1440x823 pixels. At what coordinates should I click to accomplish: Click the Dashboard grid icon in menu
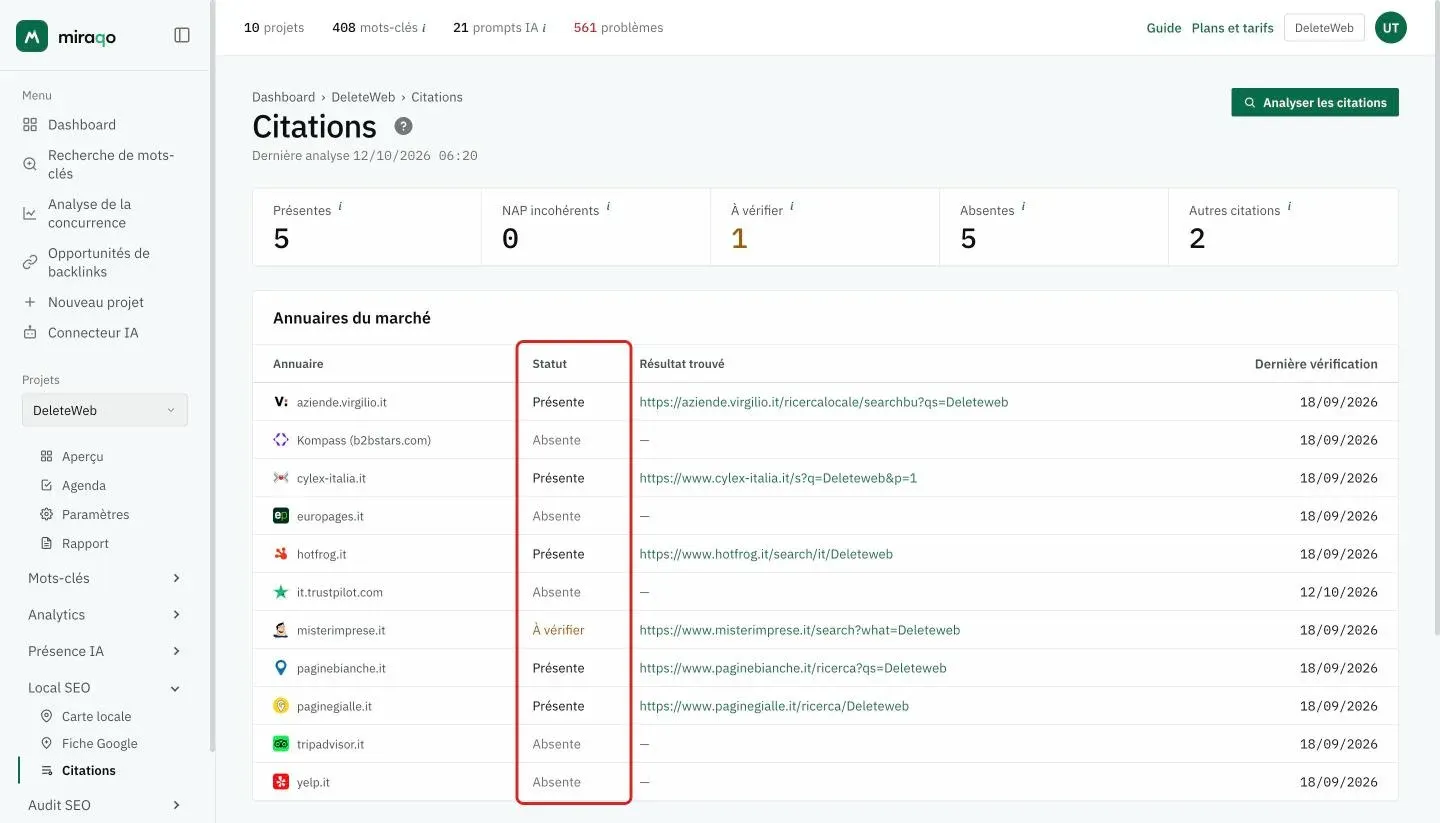tap(30, 125)
